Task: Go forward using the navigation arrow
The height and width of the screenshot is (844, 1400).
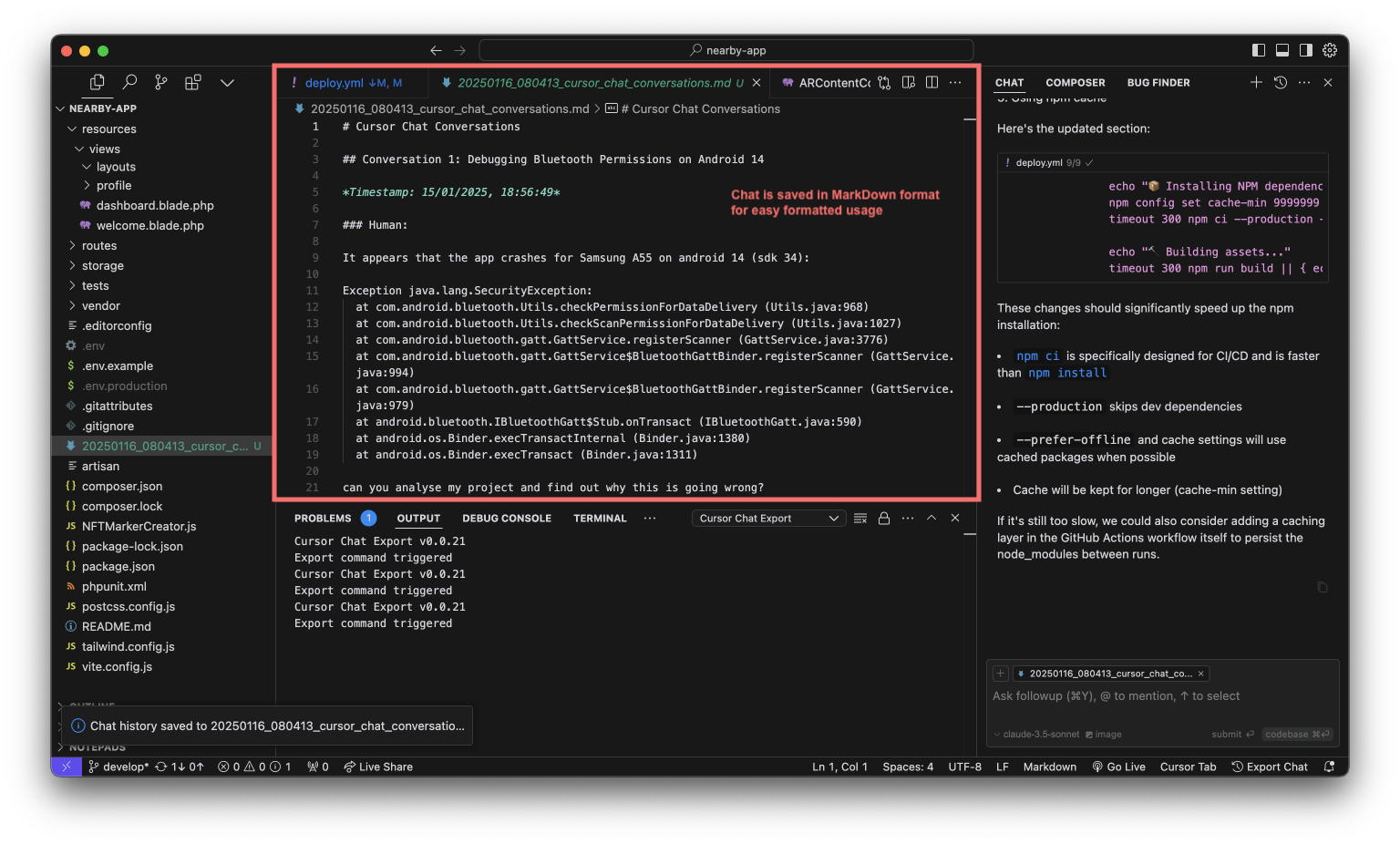Action: pos(459,50)
